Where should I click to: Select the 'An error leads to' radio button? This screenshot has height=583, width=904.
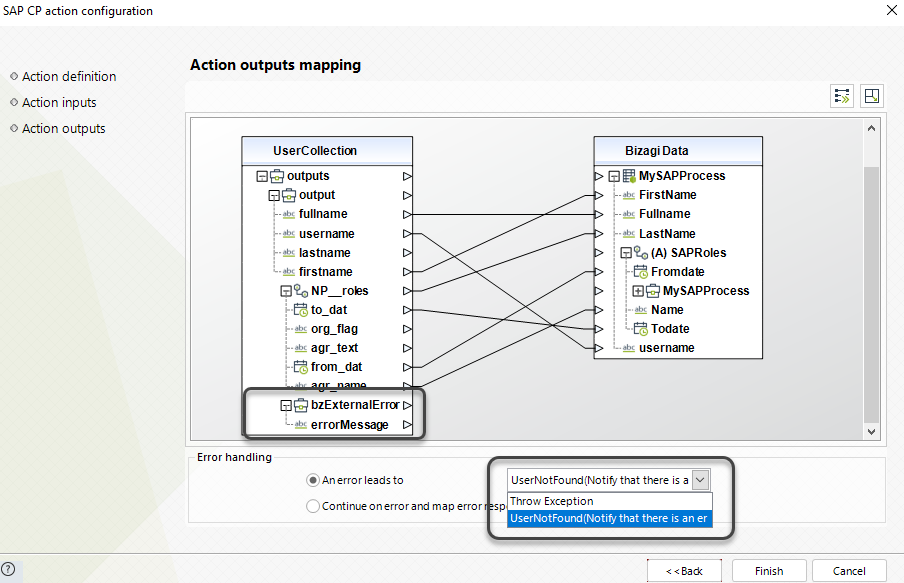pos(313,480)
